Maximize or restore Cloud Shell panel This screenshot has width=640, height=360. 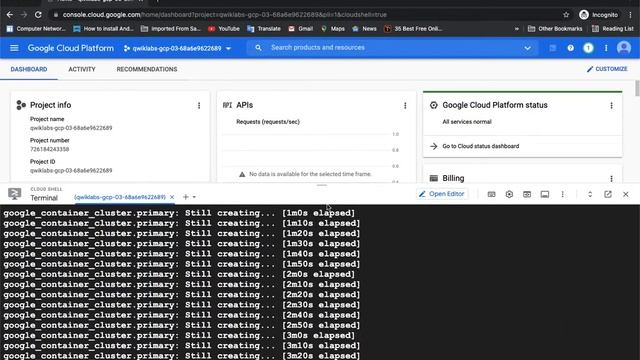[x=590, y=194]
